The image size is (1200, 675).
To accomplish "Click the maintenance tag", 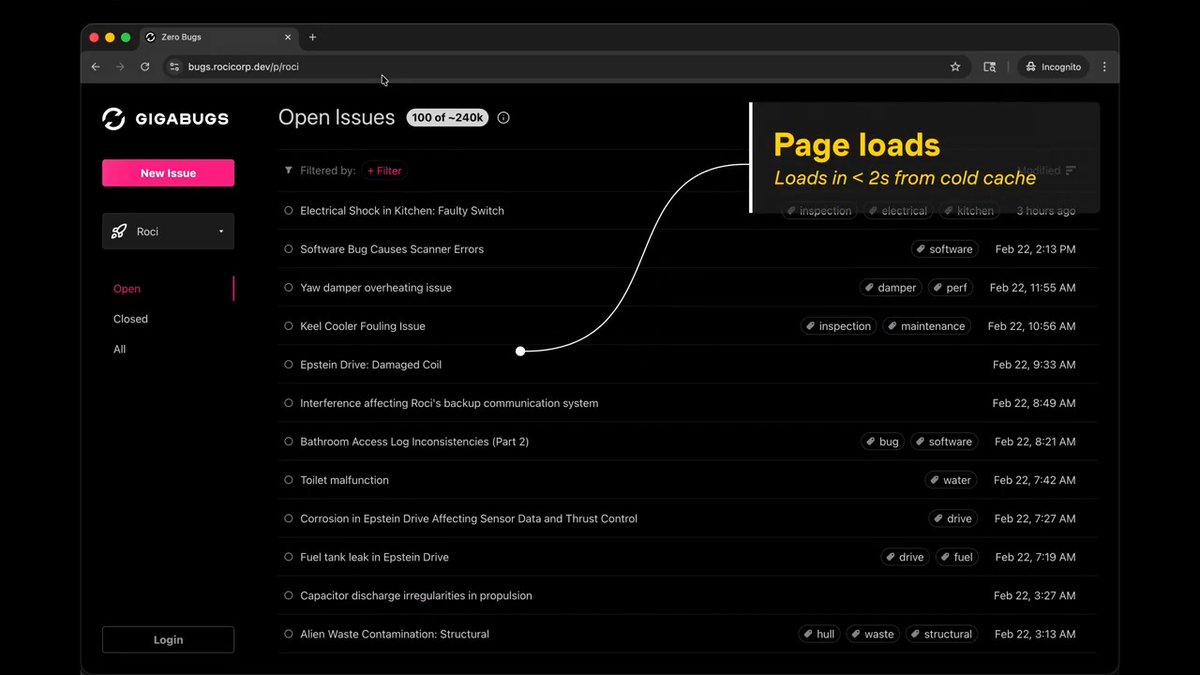I will tap(927, 326).
